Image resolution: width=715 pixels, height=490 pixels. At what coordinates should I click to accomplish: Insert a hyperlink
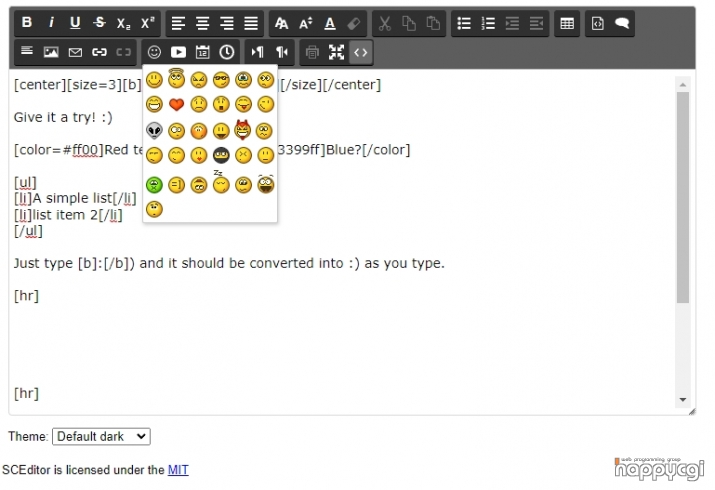(x=99, y=52)
